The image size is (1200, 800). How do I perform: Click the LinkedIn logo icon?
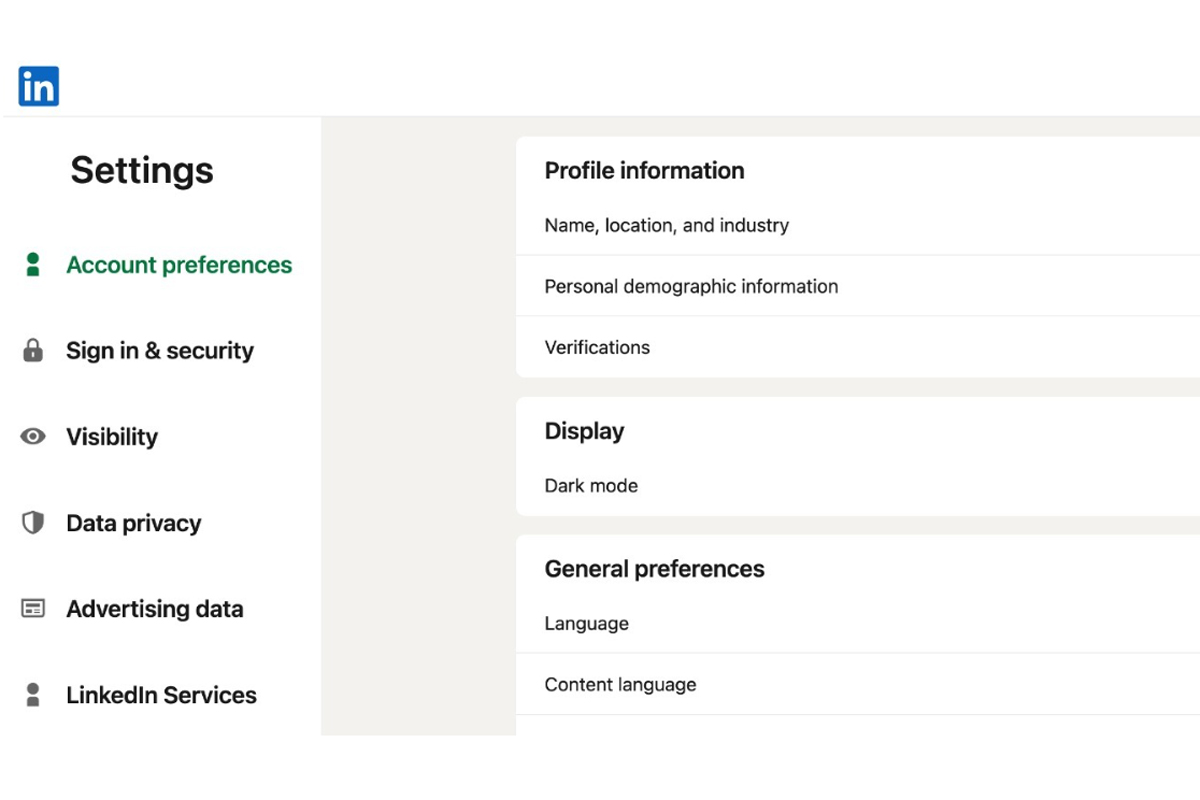[x=39, y=87]
